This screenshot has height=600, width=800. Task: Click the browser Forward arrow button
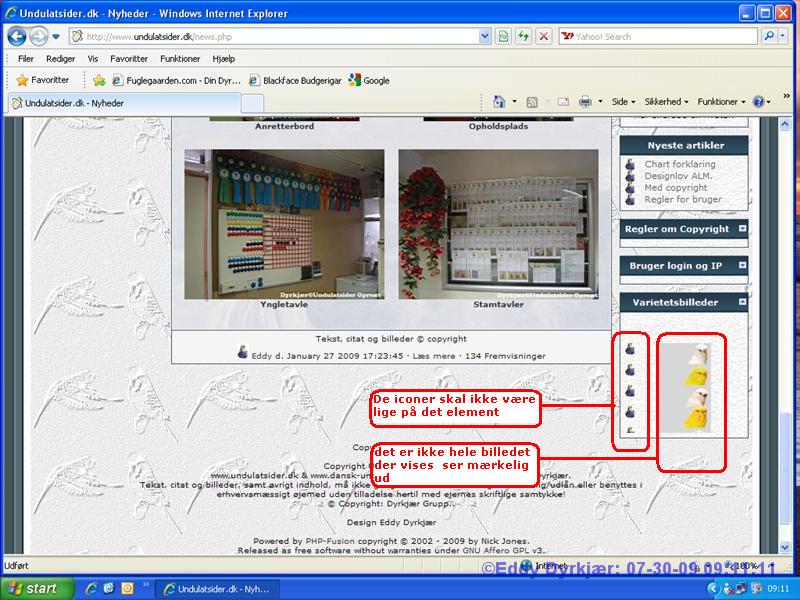pos(38,37)
